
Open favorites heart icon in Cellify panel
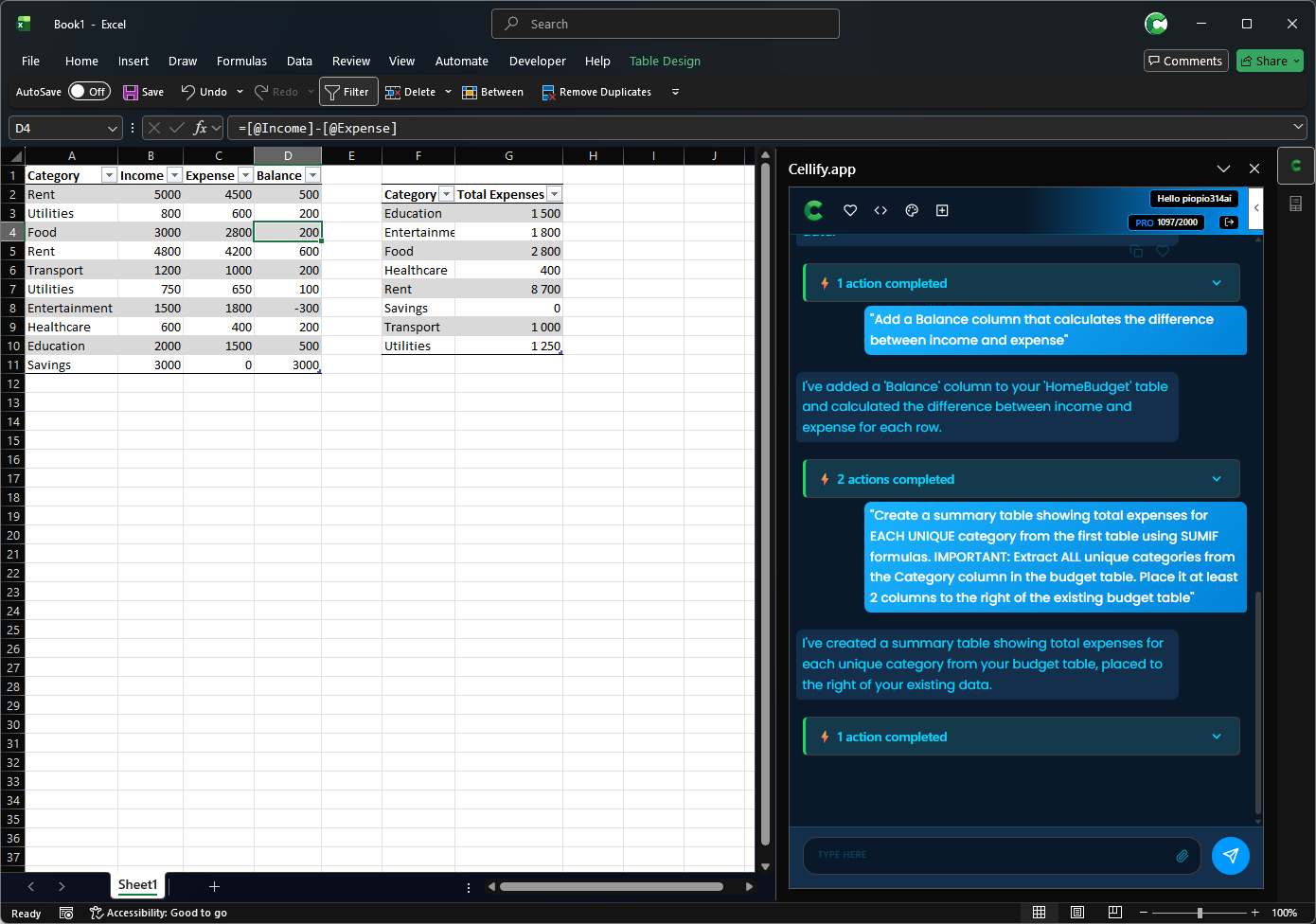[850, 210]
